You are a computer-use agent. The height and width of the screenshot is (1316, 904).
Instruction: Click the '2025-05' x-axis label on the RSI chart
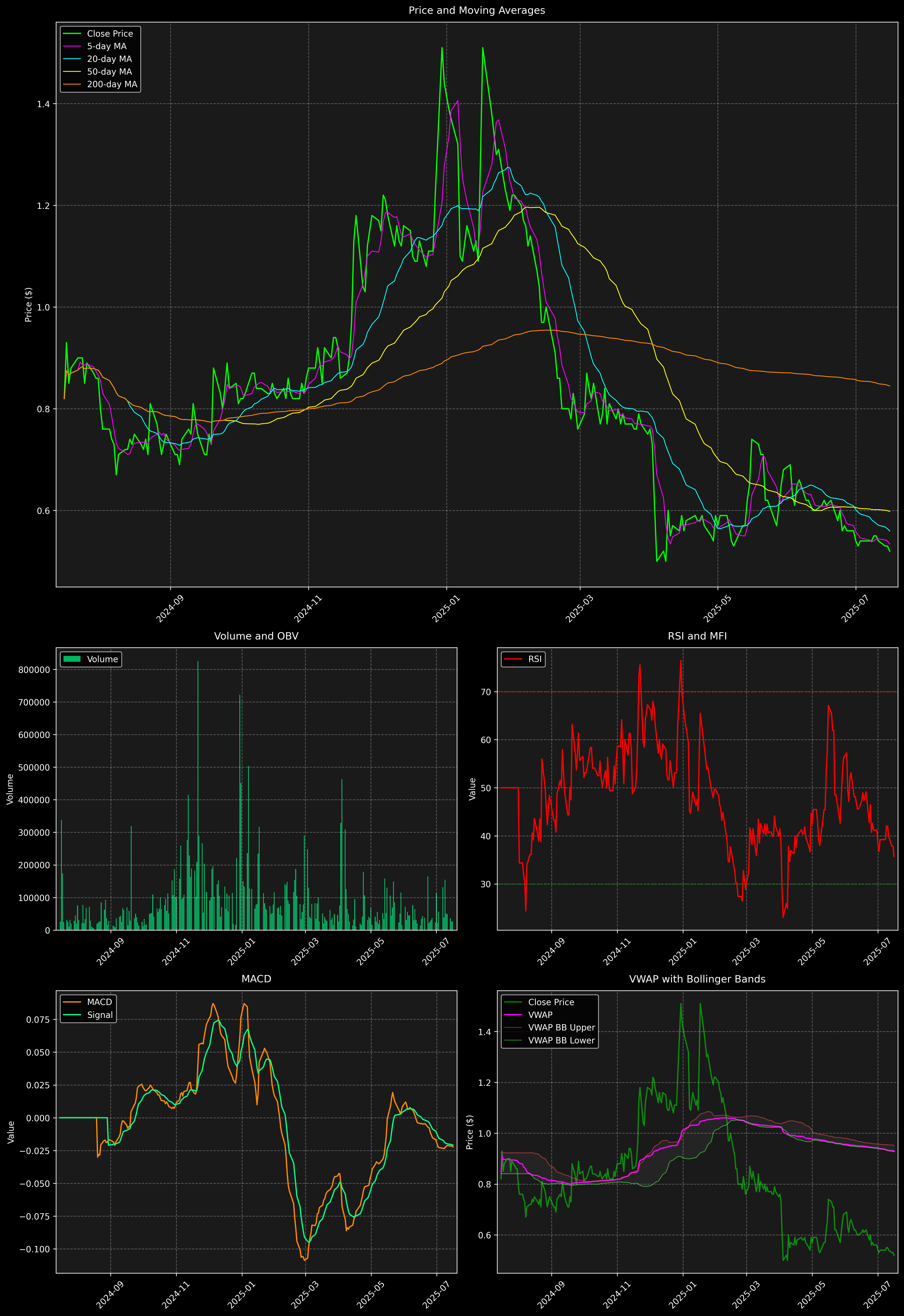[x=812, y=952]
